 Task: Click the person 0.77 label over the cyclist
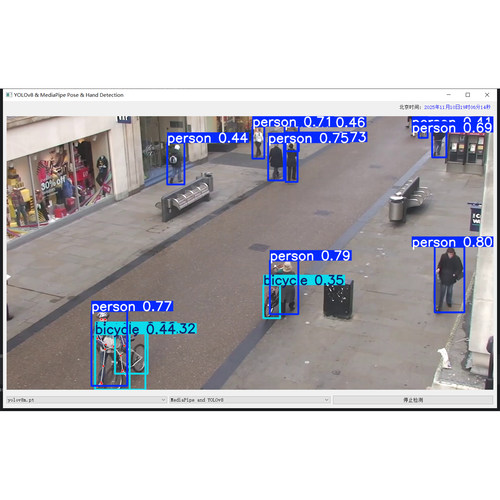click(132, 306)
